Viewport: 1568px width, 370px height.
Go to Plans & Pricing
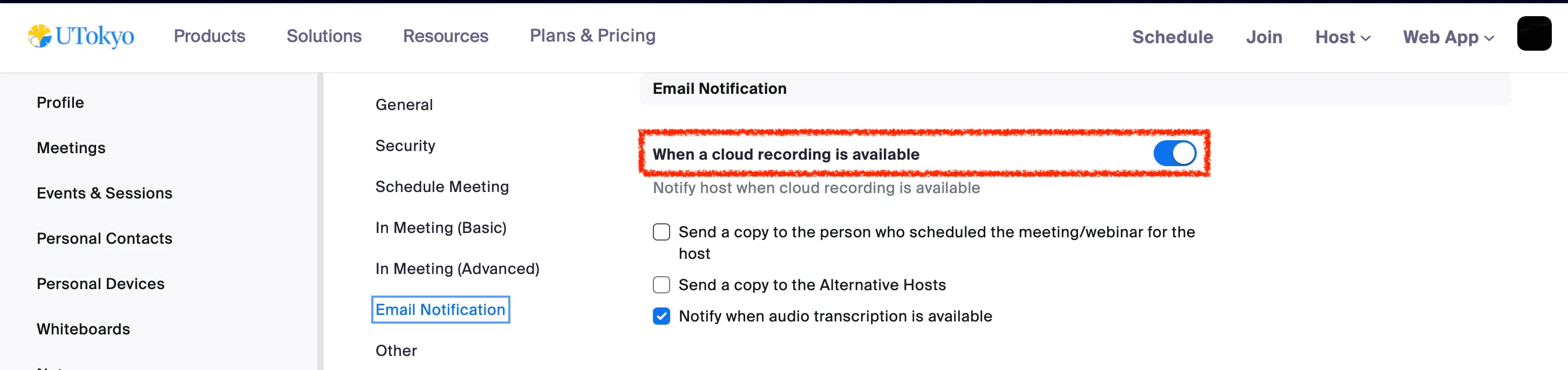pos(592,35)
